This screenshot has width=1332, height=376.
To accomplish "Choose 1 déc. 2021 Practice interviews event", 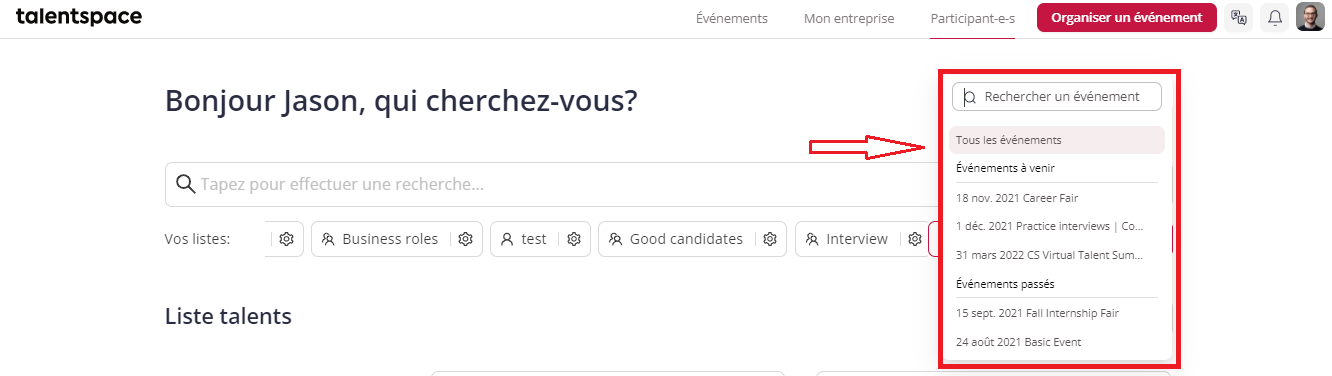I will pyautogui.click(x=1057, y=226).
